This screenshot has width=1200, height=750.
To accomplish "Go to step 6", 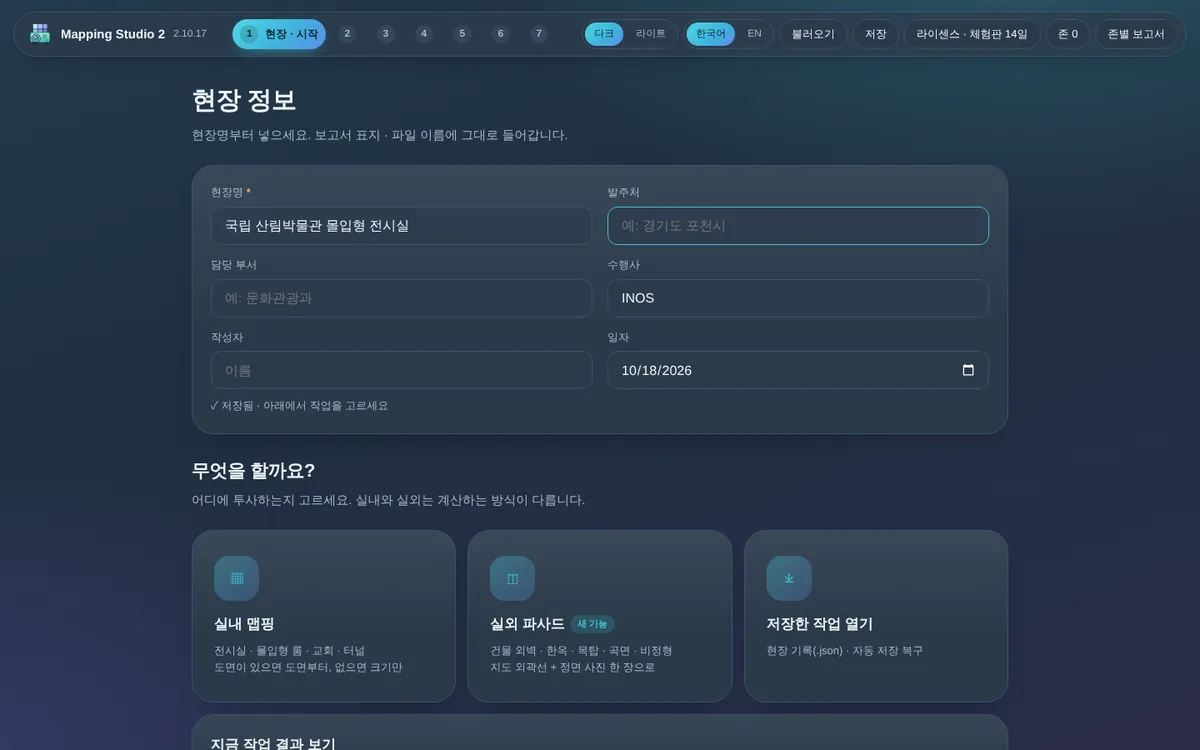I will click(x=501, y=34).
